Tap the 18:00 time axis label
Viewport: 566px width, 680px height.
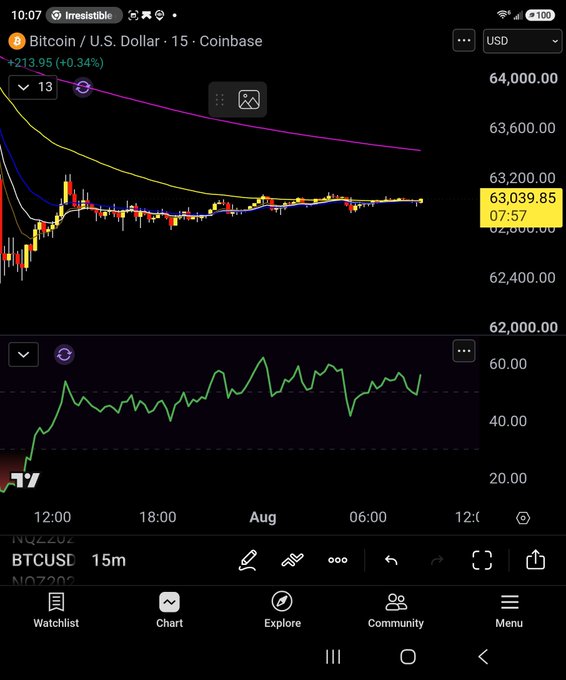tap(158, 517)
